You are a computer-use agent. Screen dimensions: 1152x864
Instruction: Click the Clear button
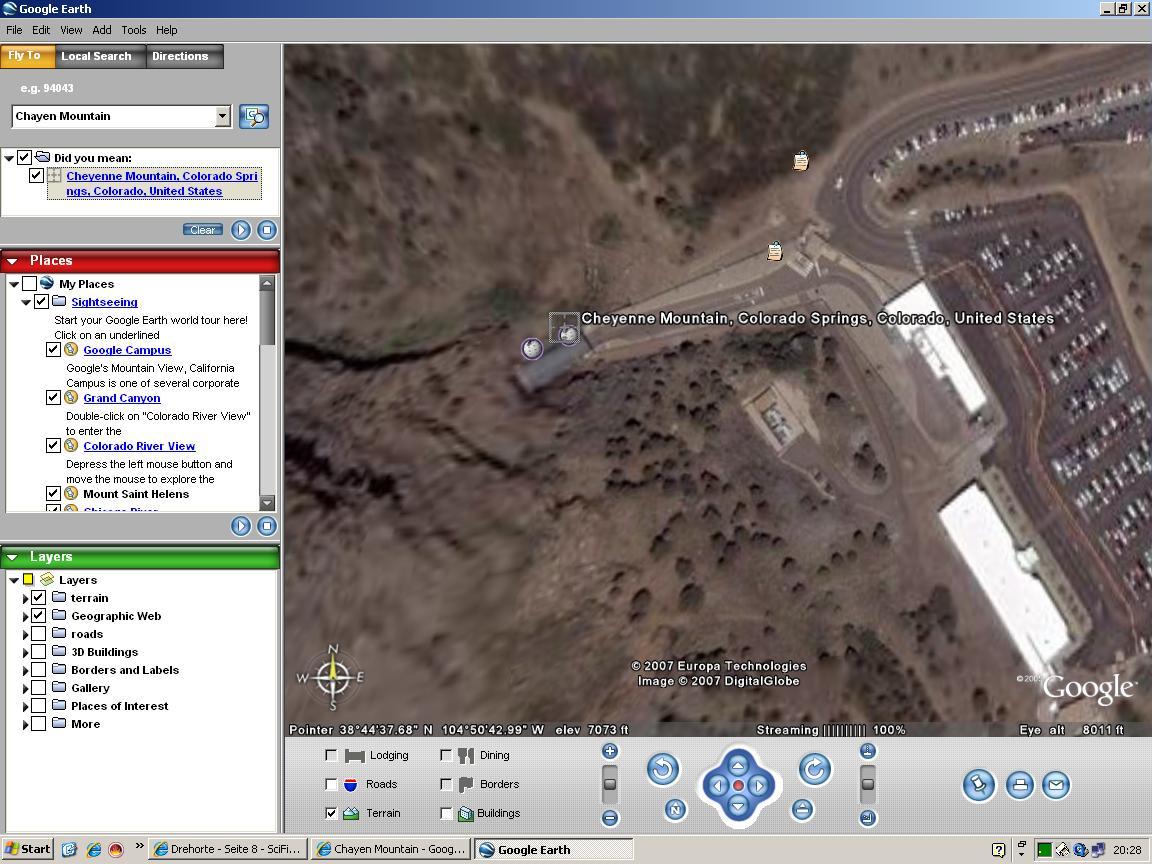click(202, 230)
